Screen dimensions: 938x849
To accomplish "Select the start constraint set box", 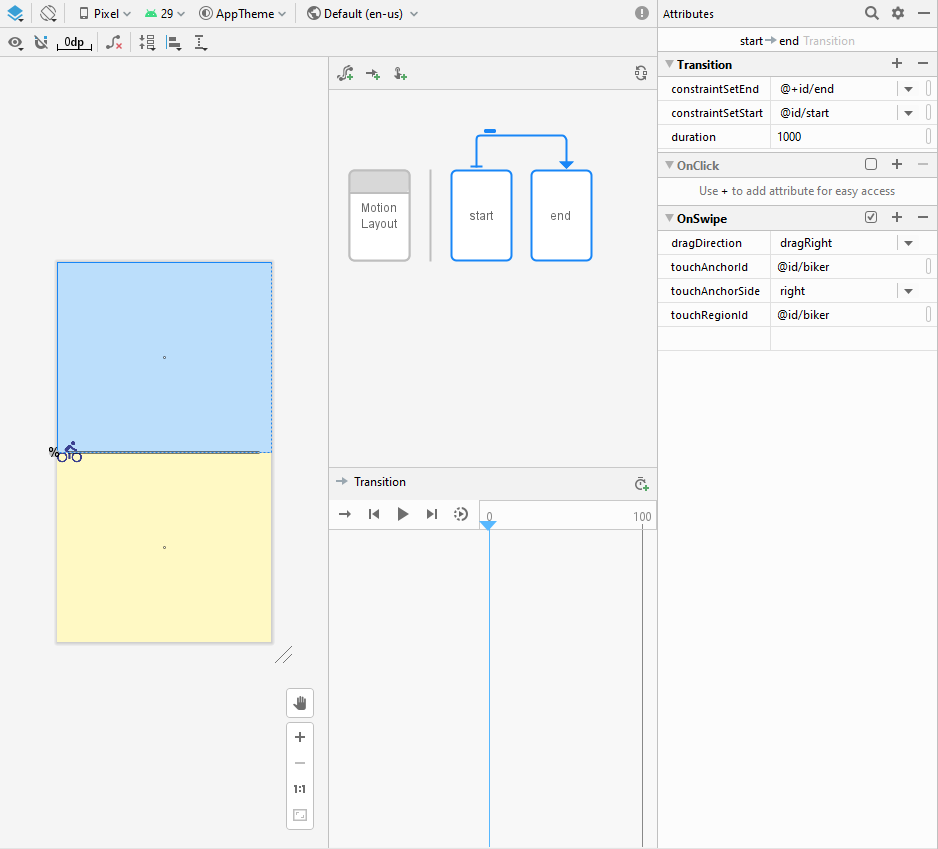I will 481,216.
